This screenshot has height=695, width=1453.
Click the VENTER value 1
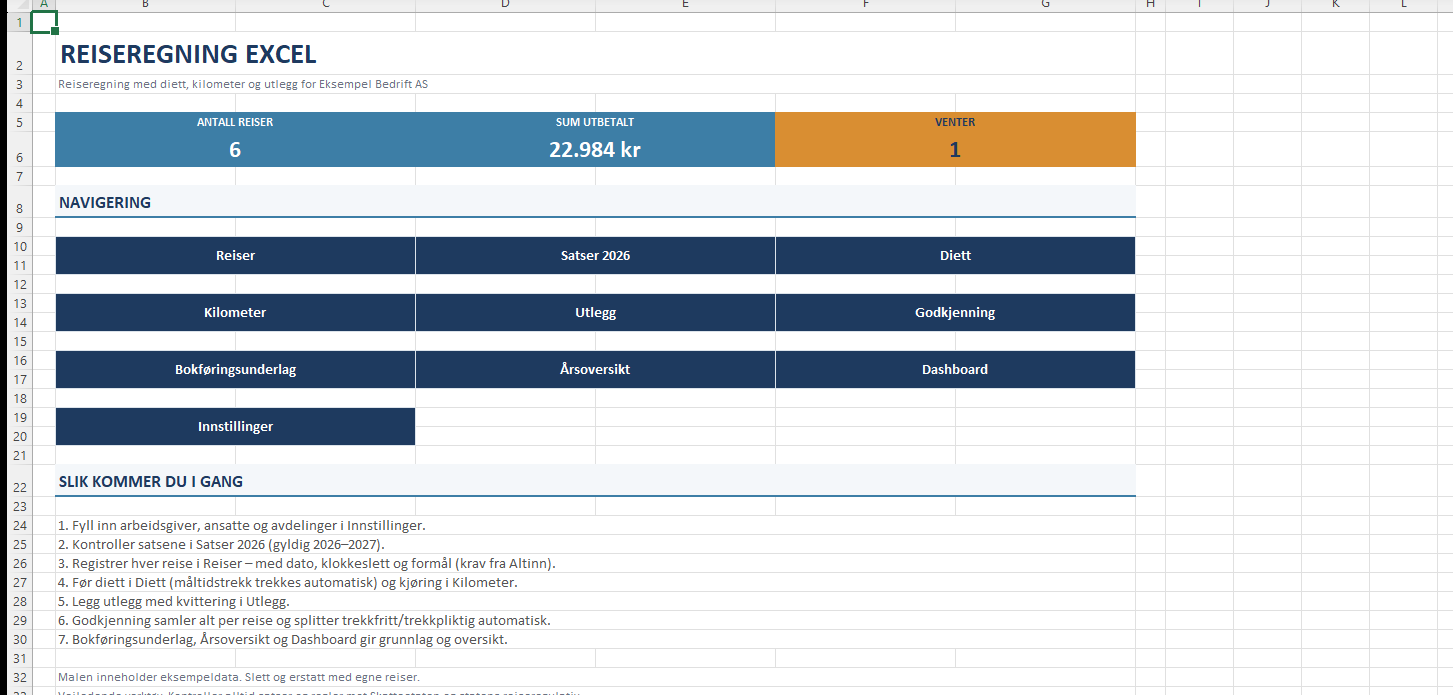[955, 150]
